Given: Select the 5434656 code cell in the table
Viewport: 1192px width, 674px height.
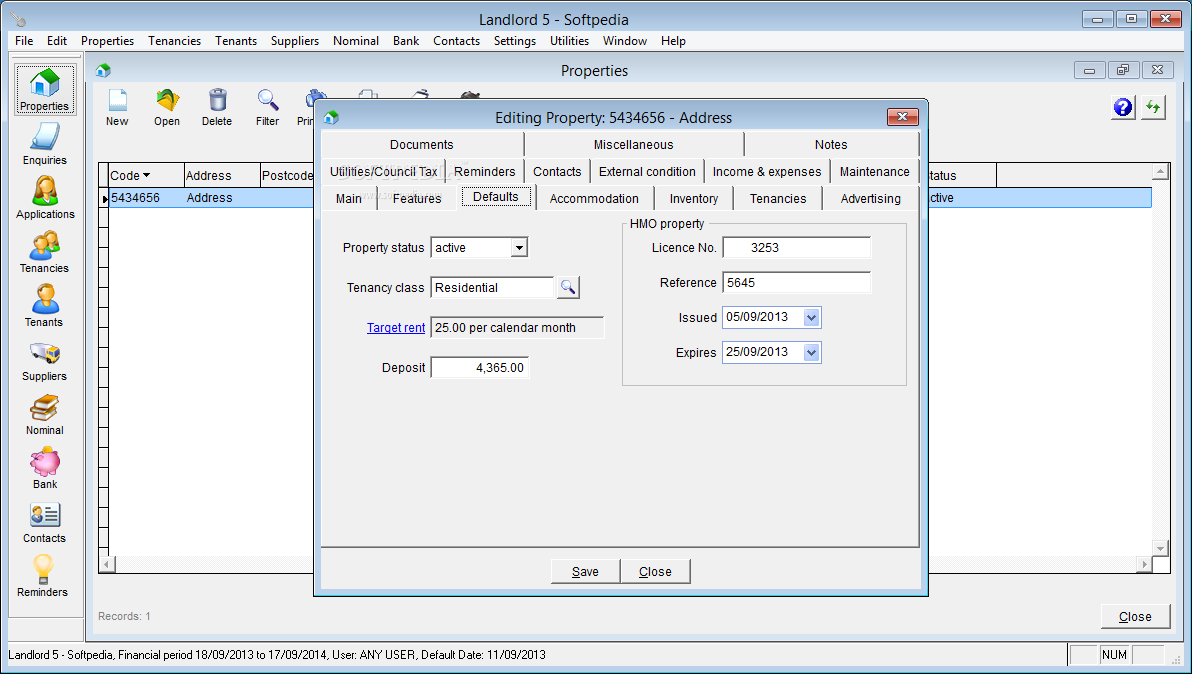Looking at the screenshot, I should pos(146,198).
